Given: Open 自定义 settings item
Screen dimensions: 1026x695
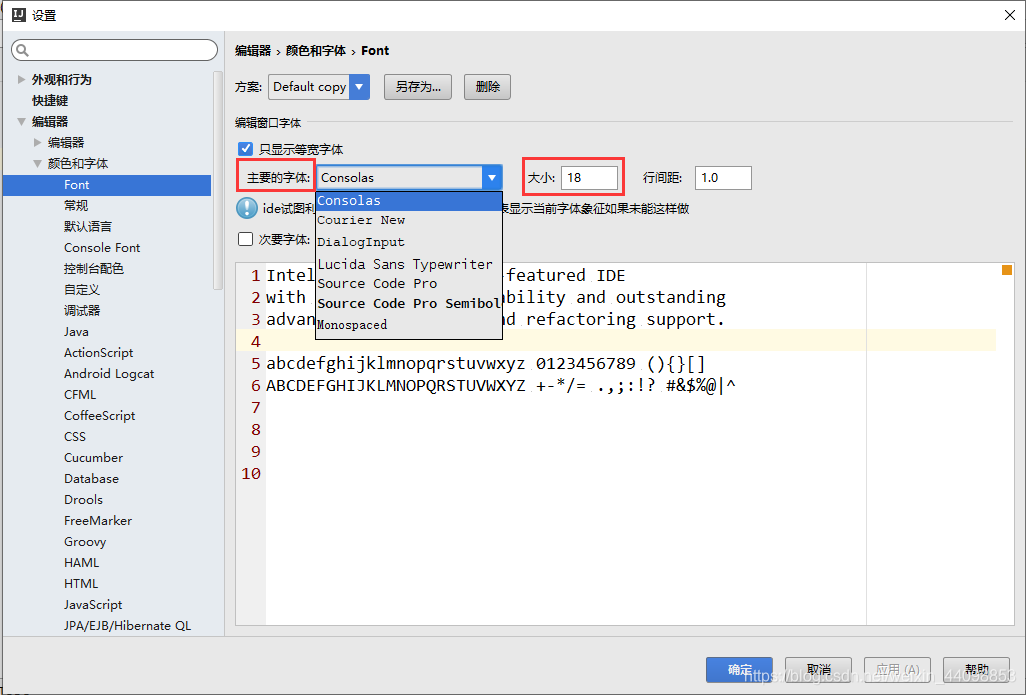Looking at the screenshot, I should [82, 289].
